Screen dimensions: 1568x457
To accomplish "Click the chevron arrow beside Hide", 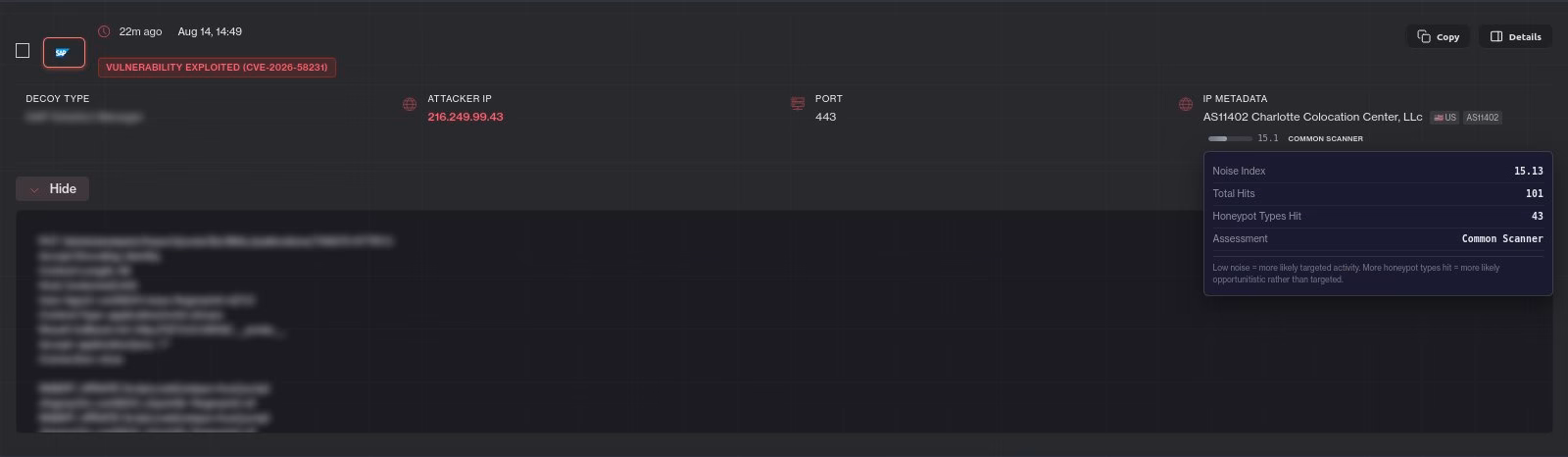I will click(34, 189).
